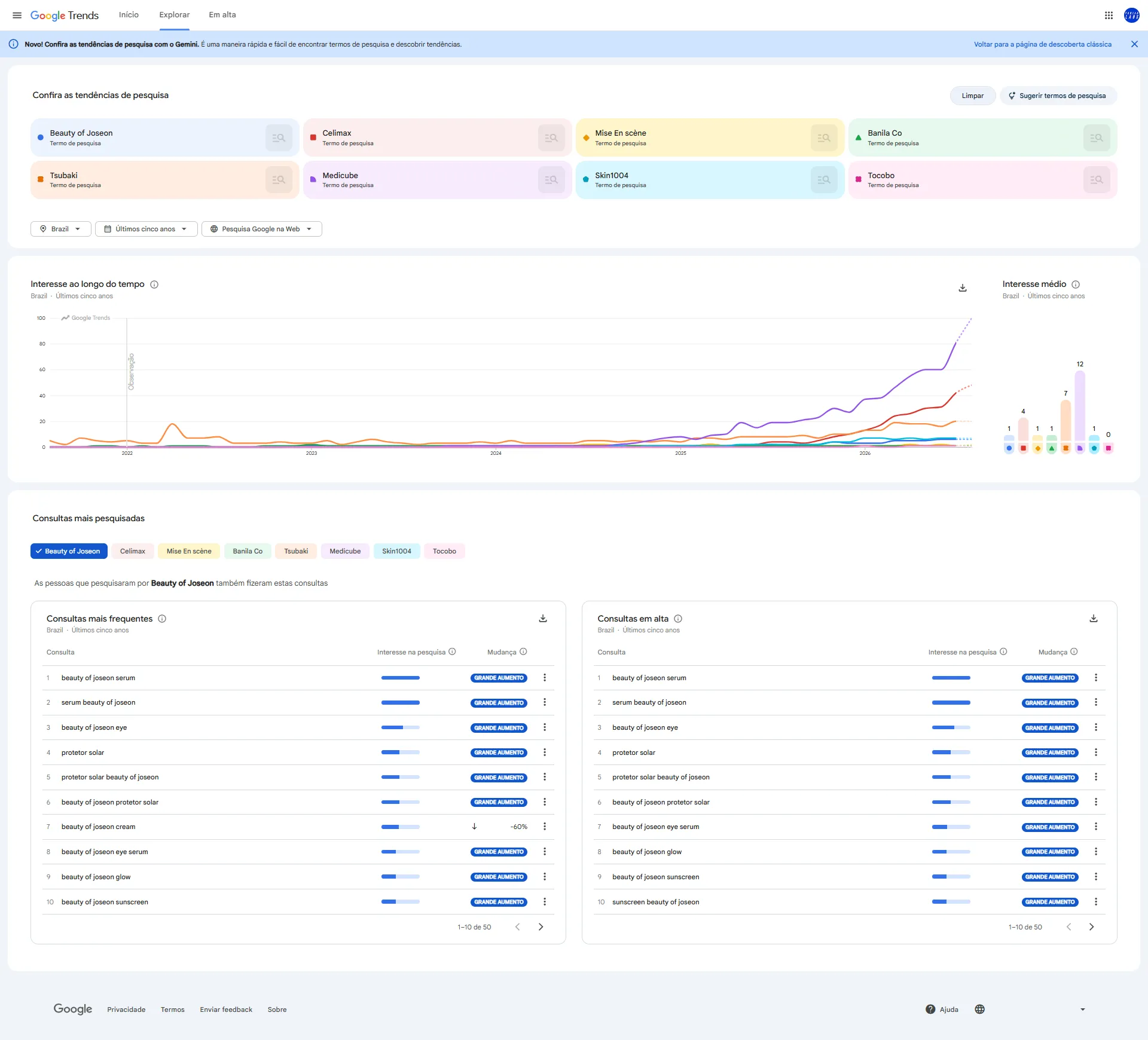Click Sugerir termos de pesquisa button

(1058, 96)
